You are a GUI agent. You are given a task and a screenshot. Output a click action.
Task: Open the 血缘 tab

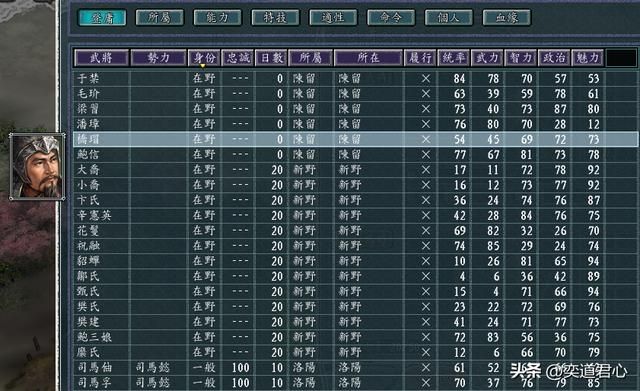507,18
